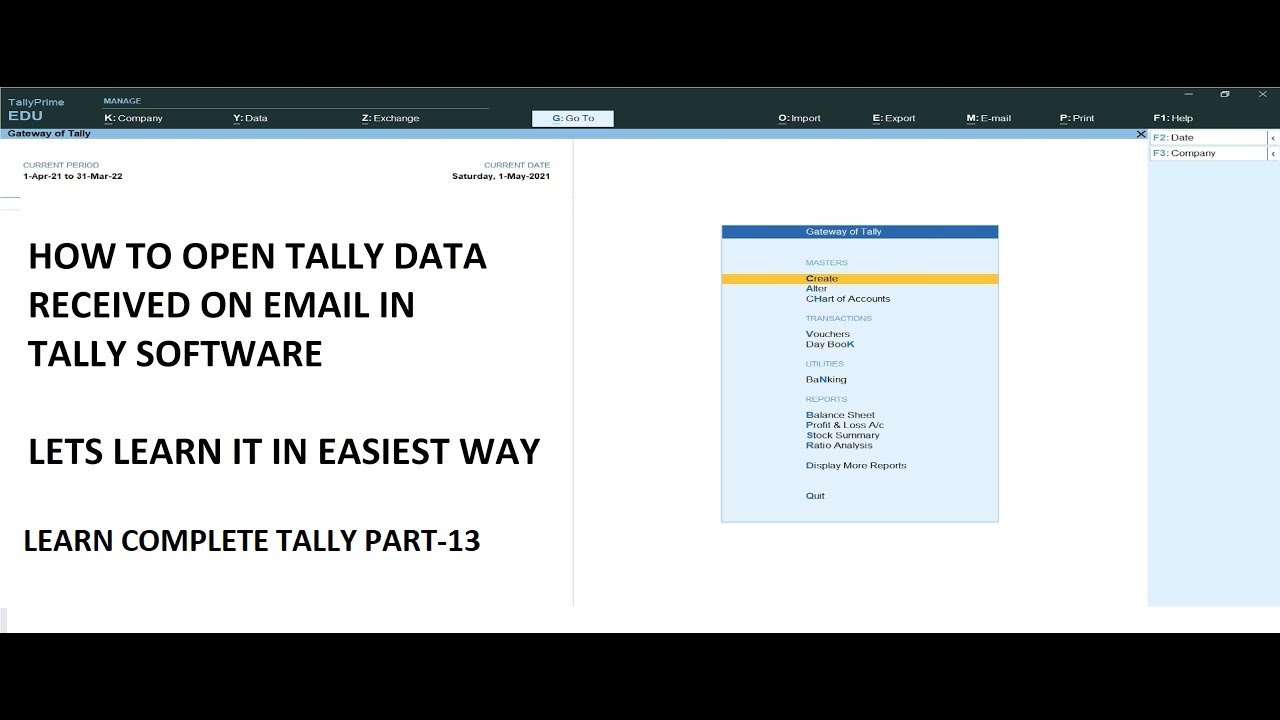This screenshot has height=720, width=1280.
Task: Click Quit in Gateway of Tally menu
Action: click(x=815, y=496)
